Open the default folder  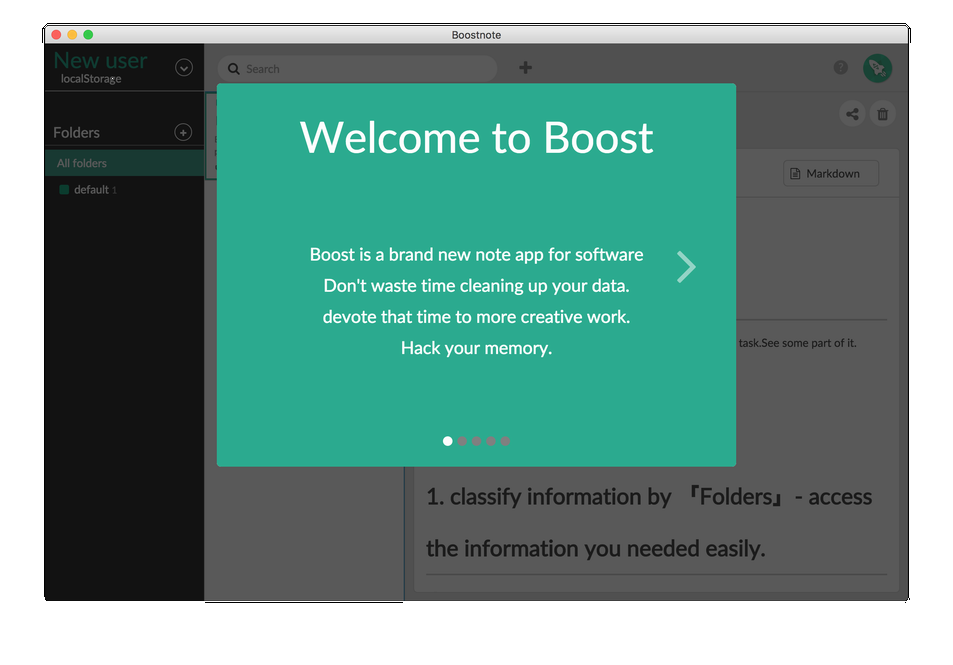point(91,190)
